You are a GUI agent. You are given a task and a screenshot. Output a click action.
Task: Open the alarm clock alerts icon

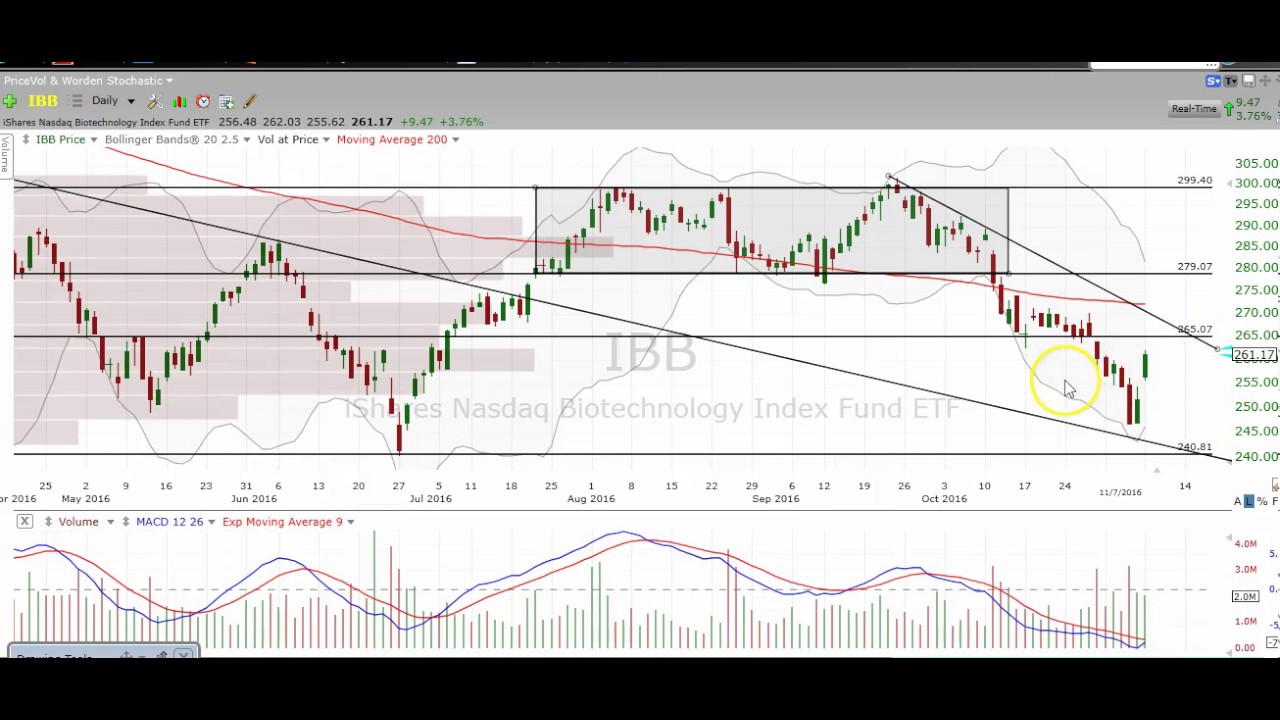point(203,101)
